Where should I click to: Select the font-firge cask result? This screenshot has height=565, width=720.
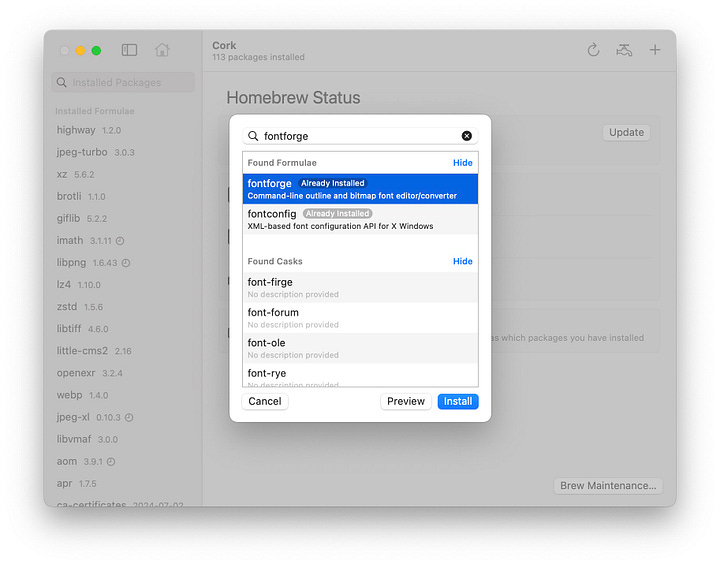point(360,287)
